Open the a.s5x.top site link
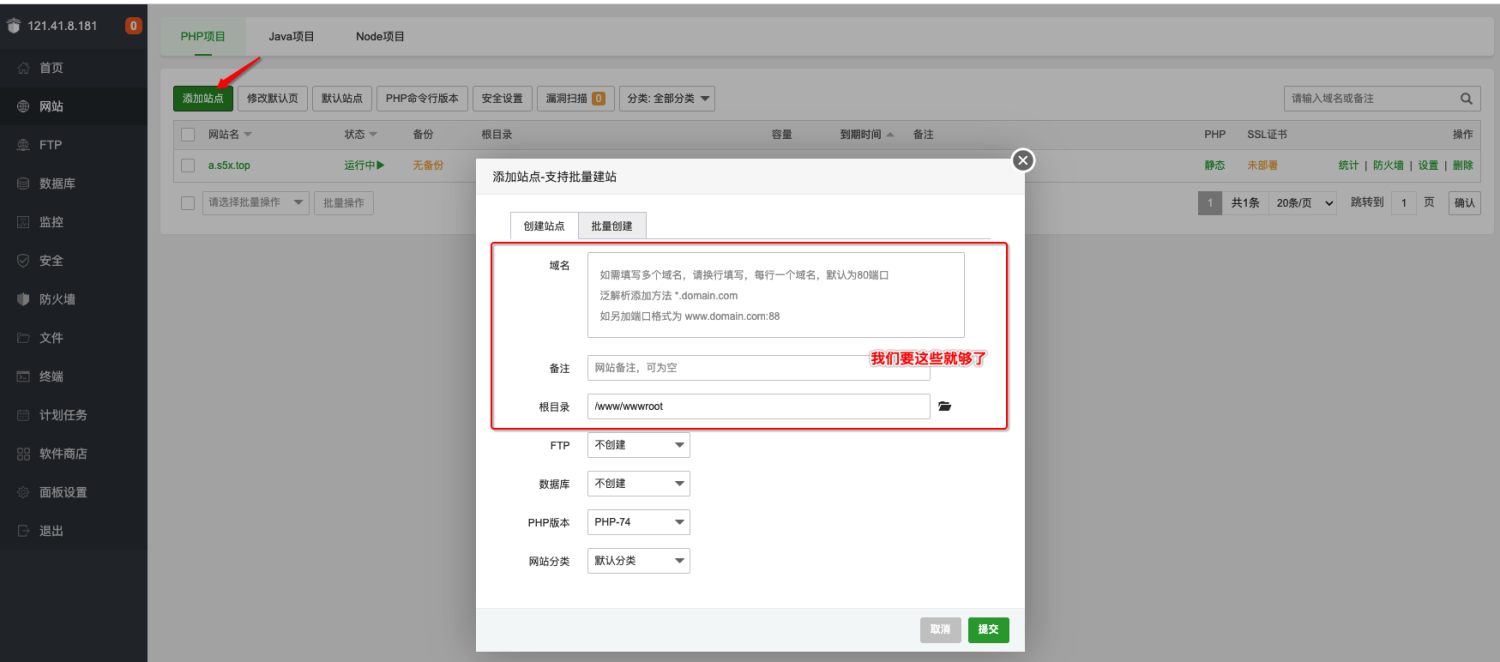The height and width of the screenshot is (662, 1500). (x=229, y=165)
